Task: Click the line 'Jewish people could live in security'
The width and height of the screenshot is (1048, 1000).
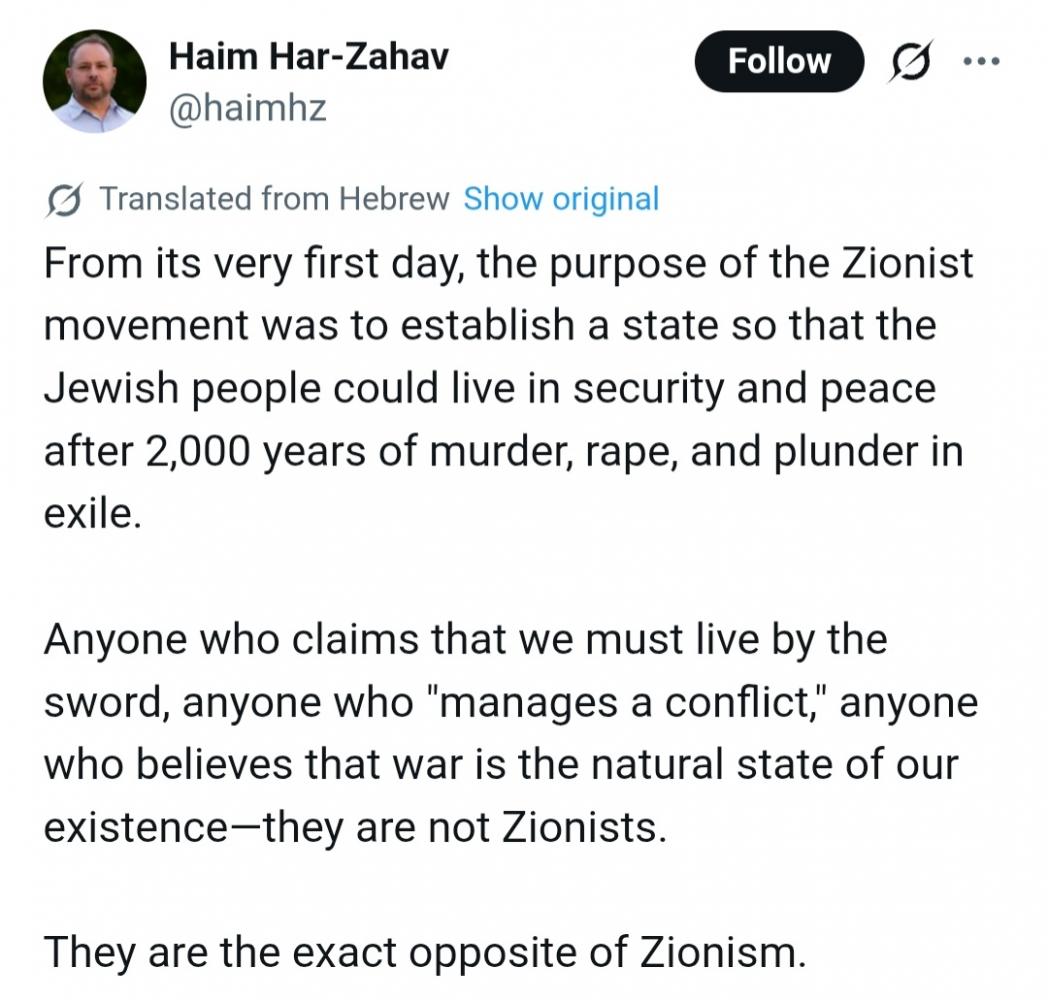Action: click(489, 390)
